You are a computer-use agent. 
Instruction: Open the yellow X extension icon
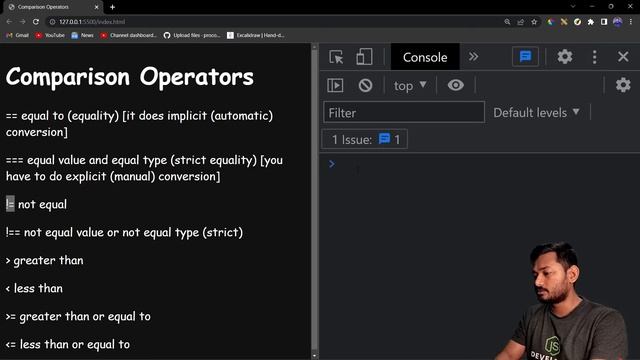(564, 22)
